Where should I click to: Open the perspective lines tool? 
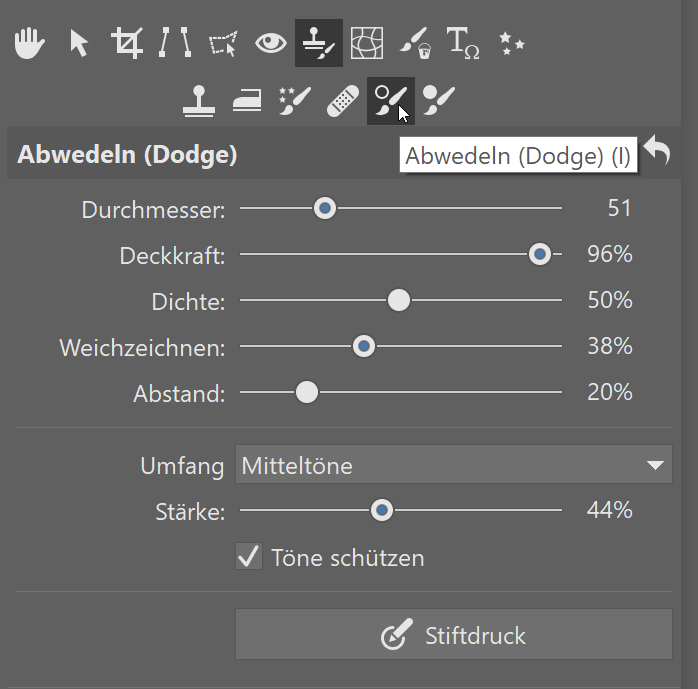[x=175, y=43]
